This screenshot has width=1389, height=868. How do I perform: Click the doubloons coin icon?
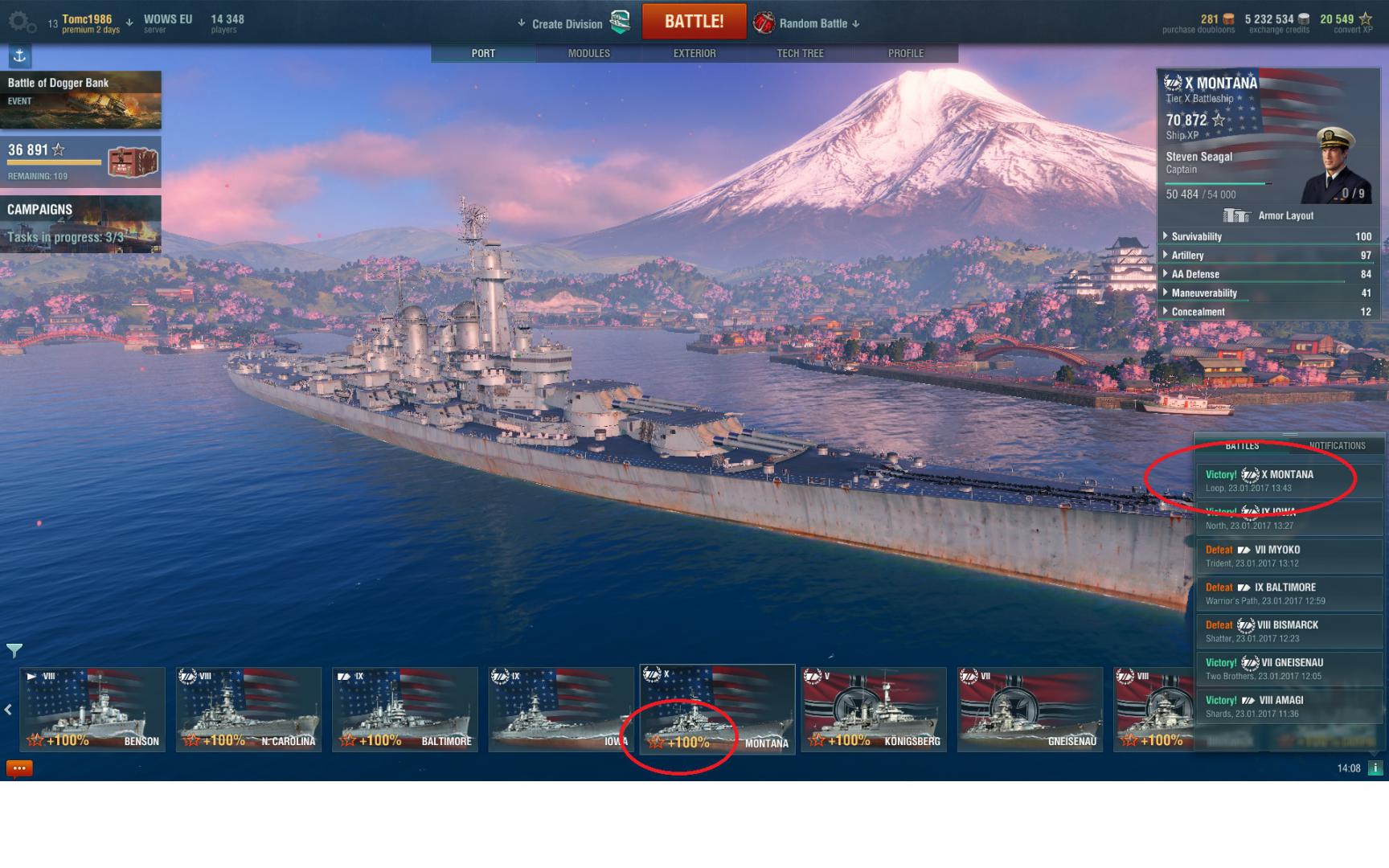(1228, 19)
